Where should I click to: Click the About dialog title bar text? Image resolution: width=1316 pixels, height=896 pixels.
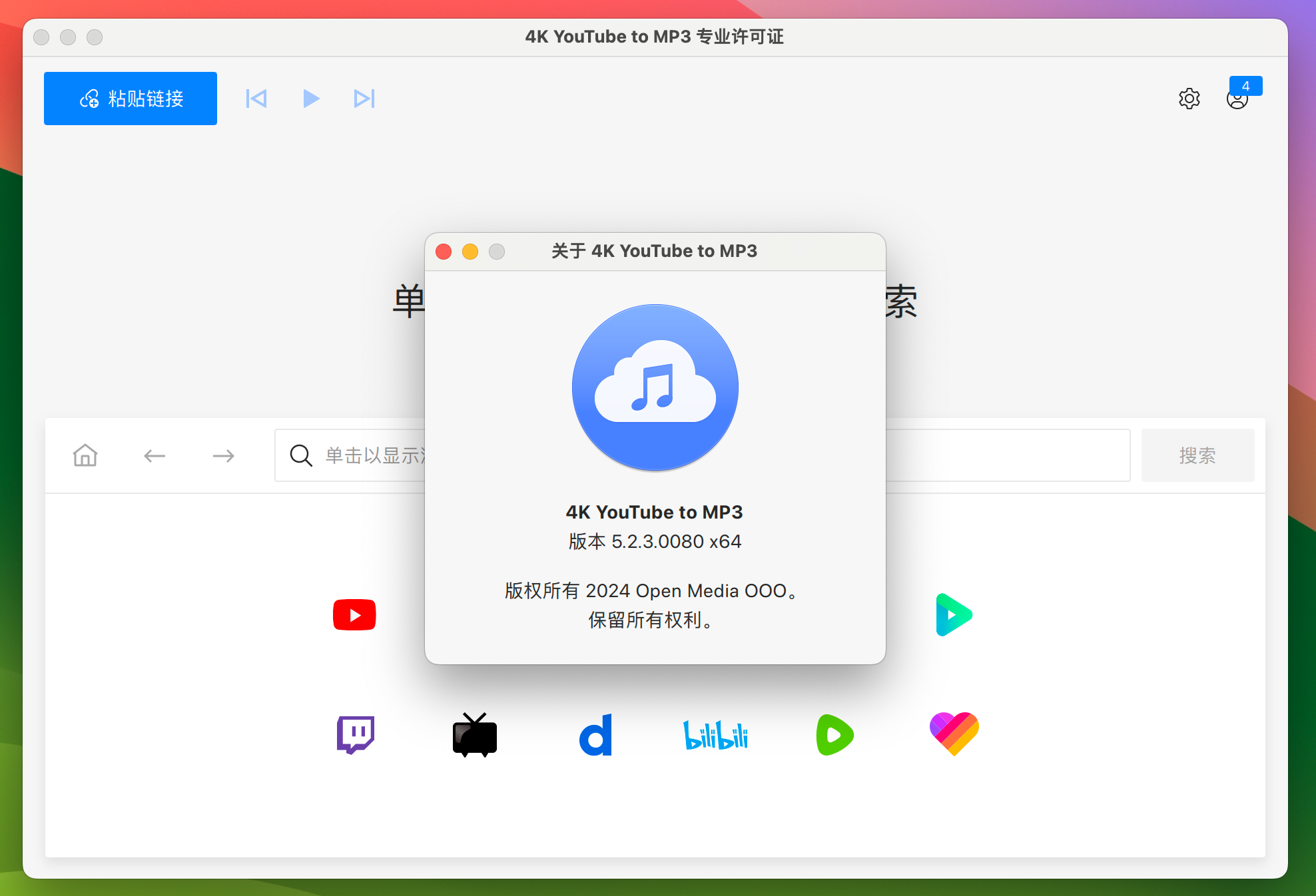655,251
